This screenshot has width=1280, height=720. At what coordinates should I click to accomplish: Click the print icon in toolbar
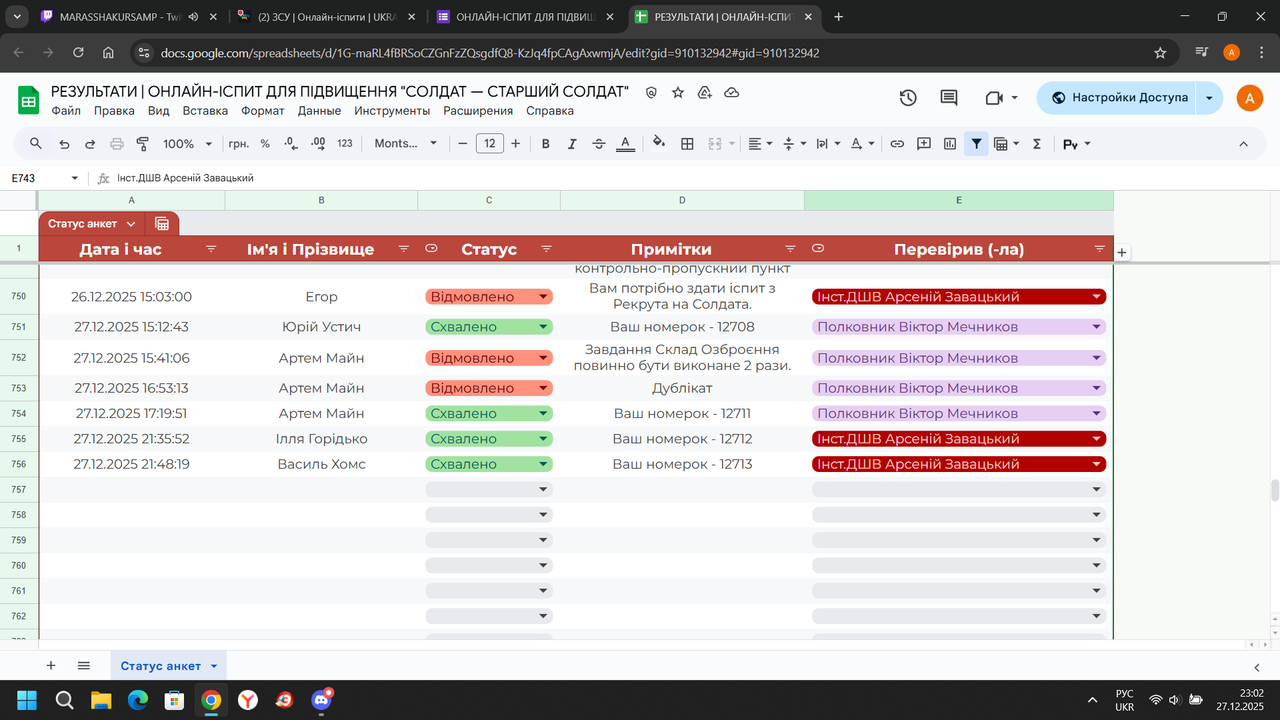pos(117,144)
